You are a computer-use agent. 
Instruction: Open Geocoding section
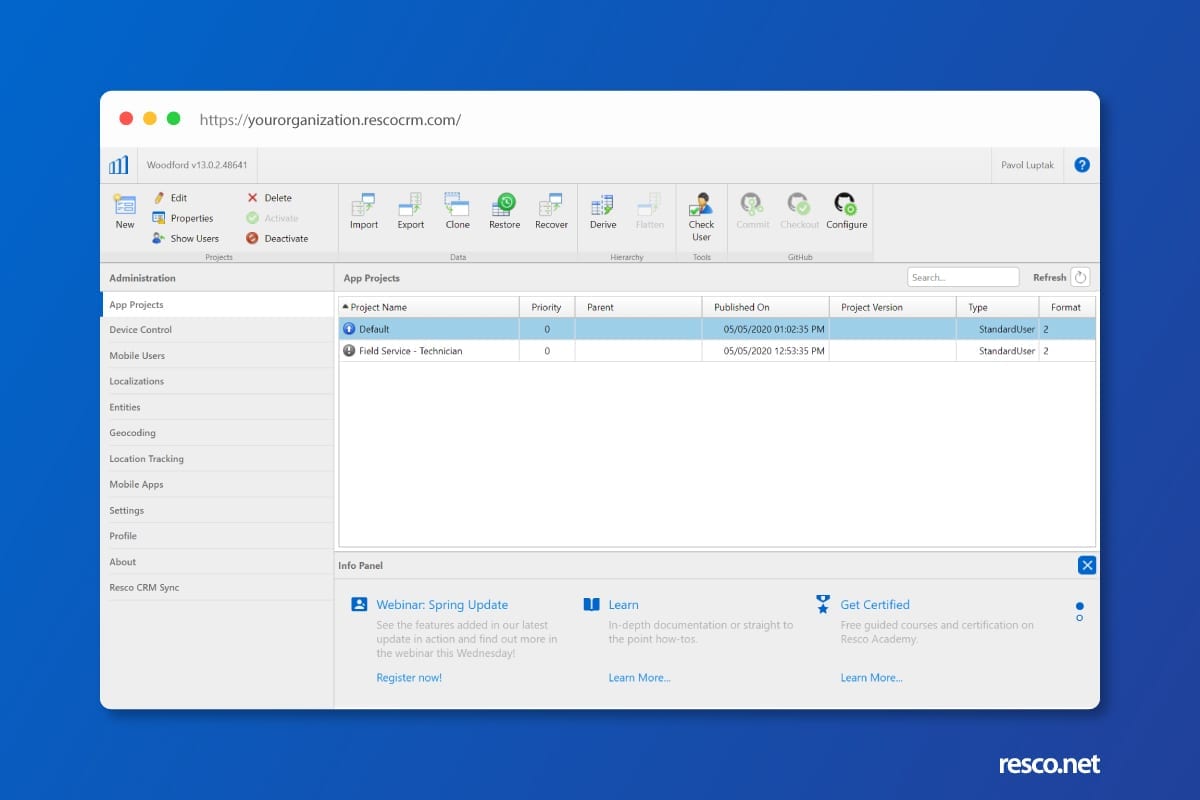[217, 433]
